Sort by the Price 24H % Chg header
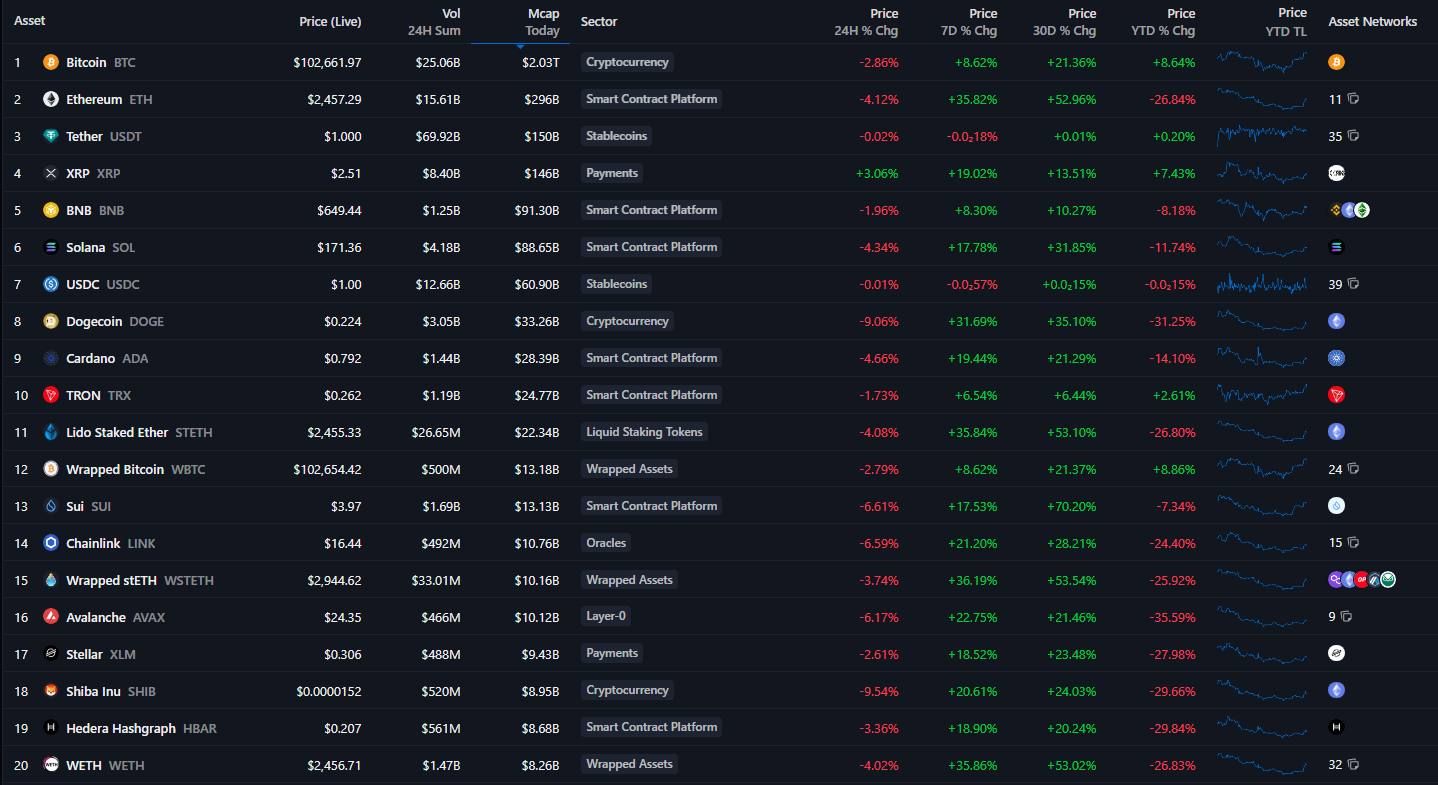This screenshot has width=1438, height=785. coord(866,22)
